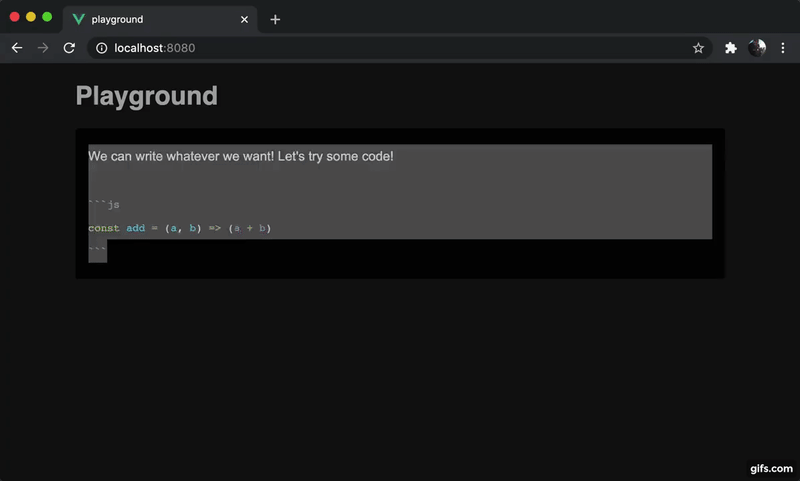Click the closing ``` code fence
The height and width of the screenshot is (481, 800).
click(x=97, y=250)
